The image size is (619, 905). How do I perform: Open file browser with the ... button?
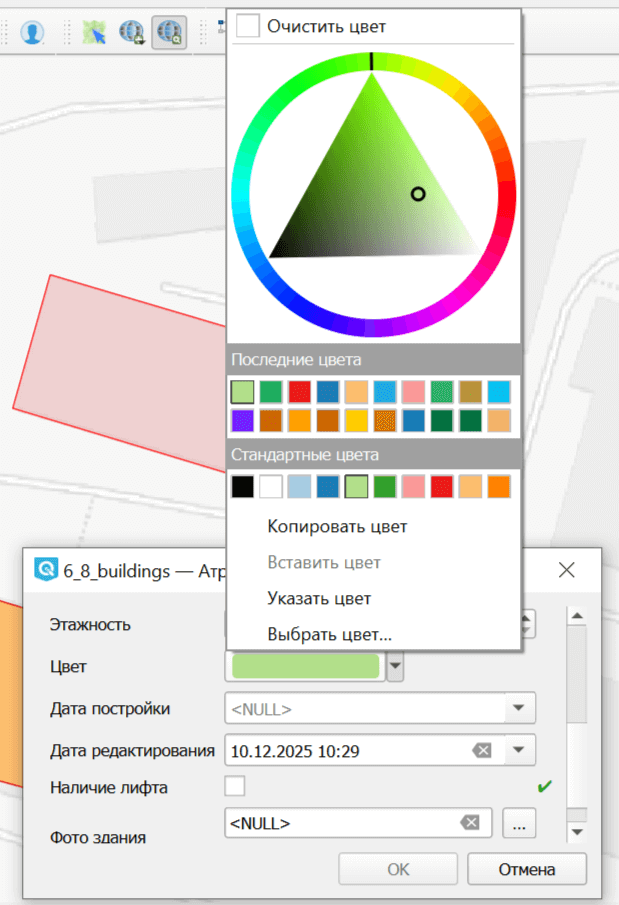(x=520, y=823)
